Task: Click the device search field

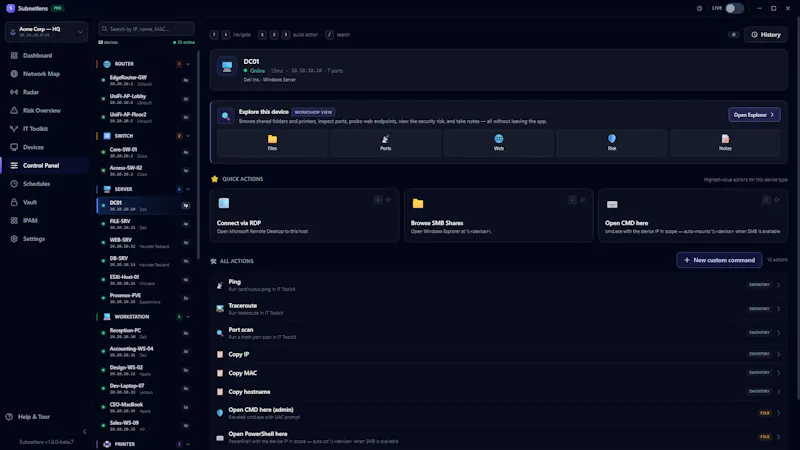Action: click(x=146, y=29)
